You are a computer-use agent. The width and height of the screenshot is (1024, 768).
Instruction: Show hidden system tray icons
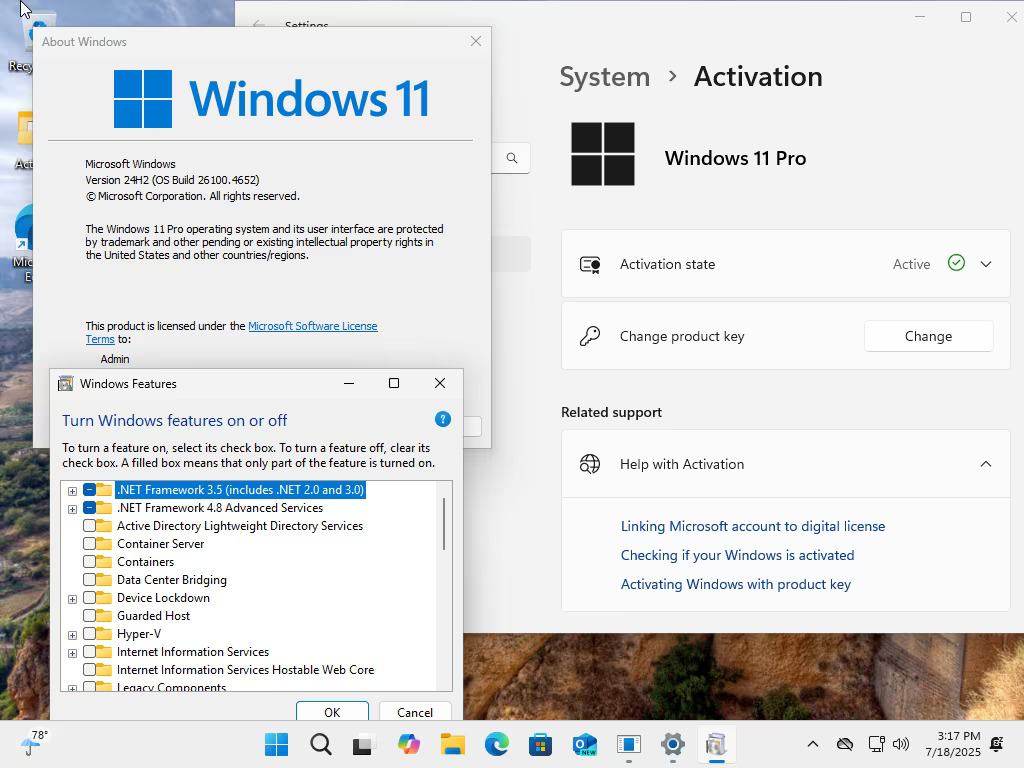point(812,744)
